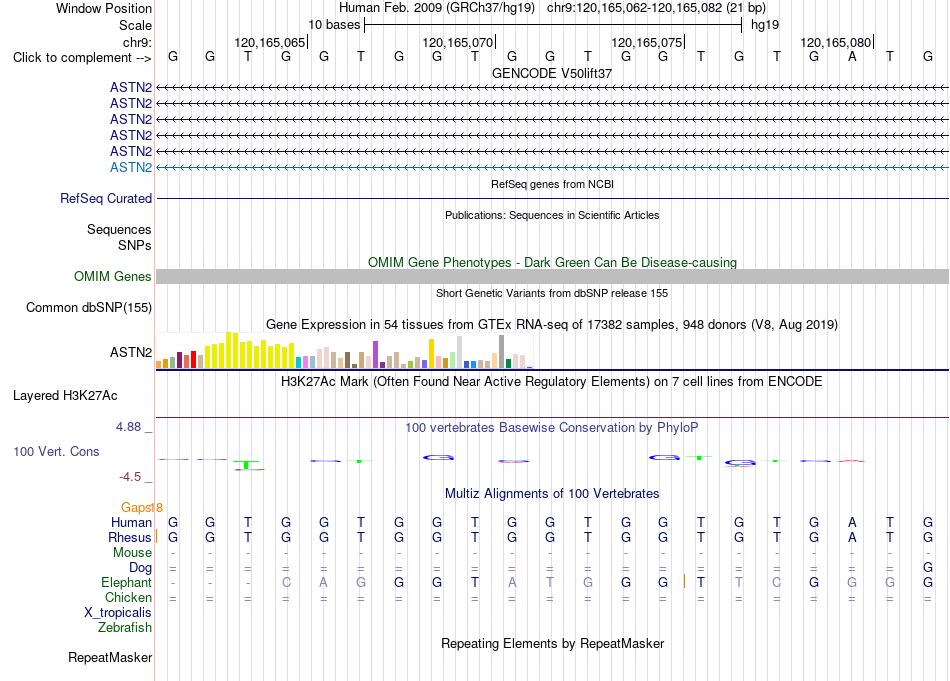Click the orange 'Gaps' label
950x681 pixels.
pyautogui.click(x=135, y=508)
